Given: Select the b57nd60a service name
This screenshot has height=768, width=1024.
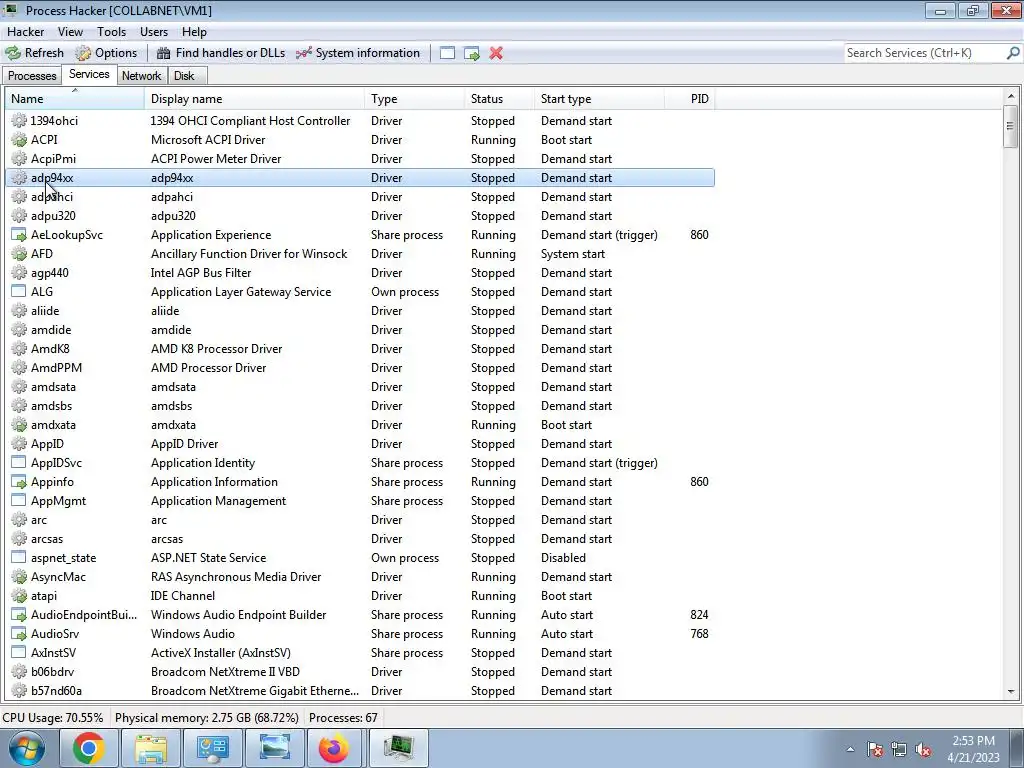Looking at the screenshot, I should tap(56, 691).
